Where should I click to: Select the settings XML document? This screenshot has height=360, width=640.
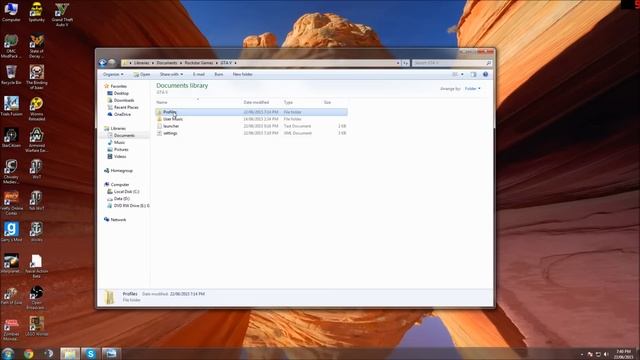[251, 133]
